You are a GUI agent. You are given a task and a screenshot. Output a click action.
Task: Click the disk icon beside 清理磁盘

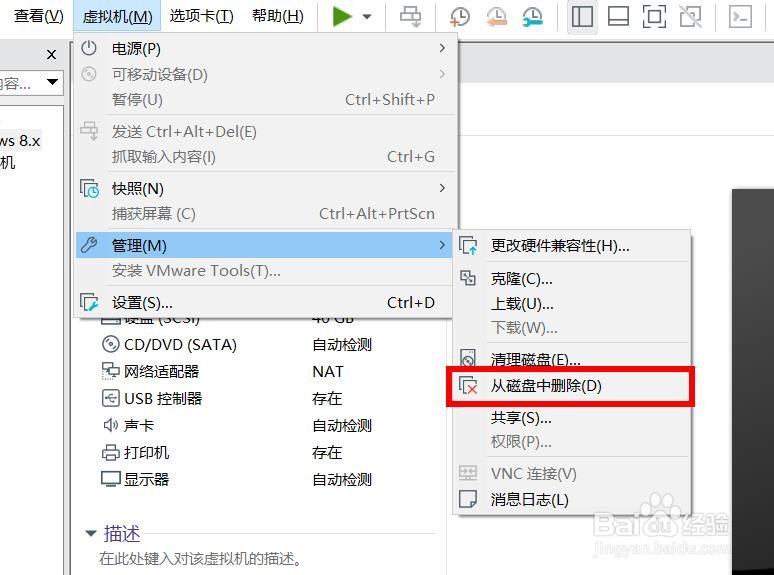tap(467, 358)
